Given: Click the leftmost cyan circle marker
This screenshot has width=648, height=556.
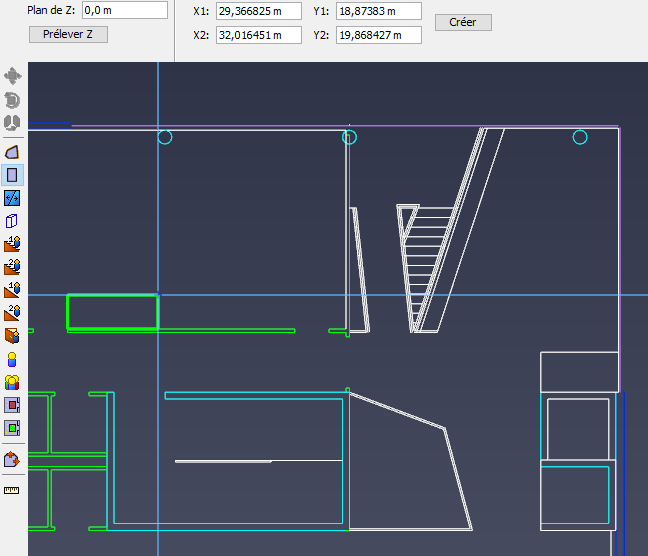Looking at the screenshot, I should tap(165, 137).
